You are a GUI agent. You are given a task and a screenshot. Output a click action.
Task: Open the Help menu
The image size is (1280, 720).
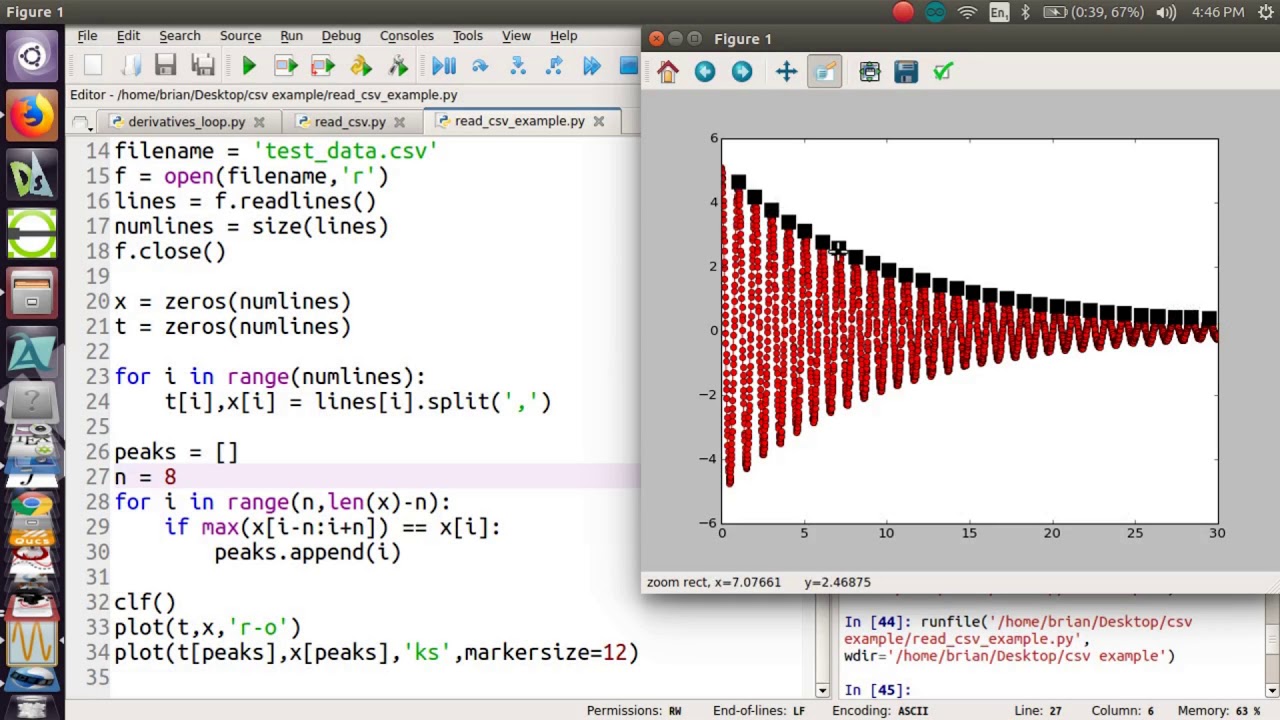(x=563, y=35)
